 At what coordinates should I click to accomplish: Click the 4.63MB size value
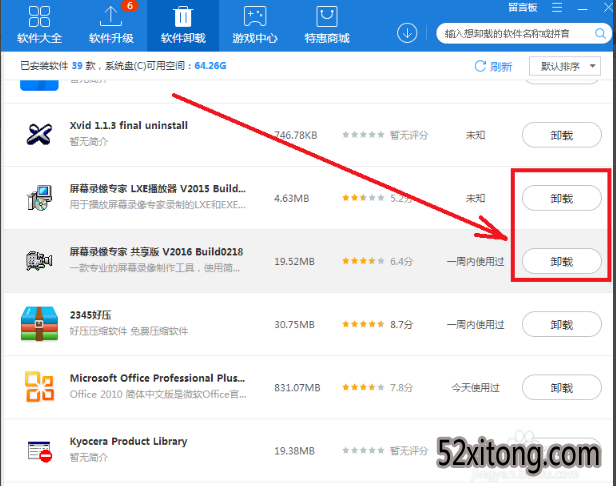(292, 198)
